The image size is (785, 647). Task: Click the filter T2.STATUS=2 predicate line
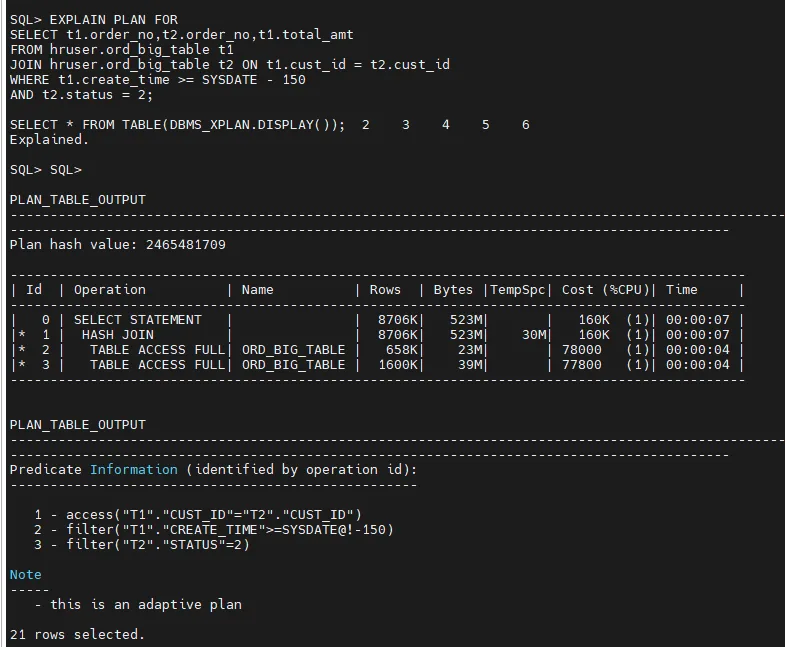coord(142,544)
